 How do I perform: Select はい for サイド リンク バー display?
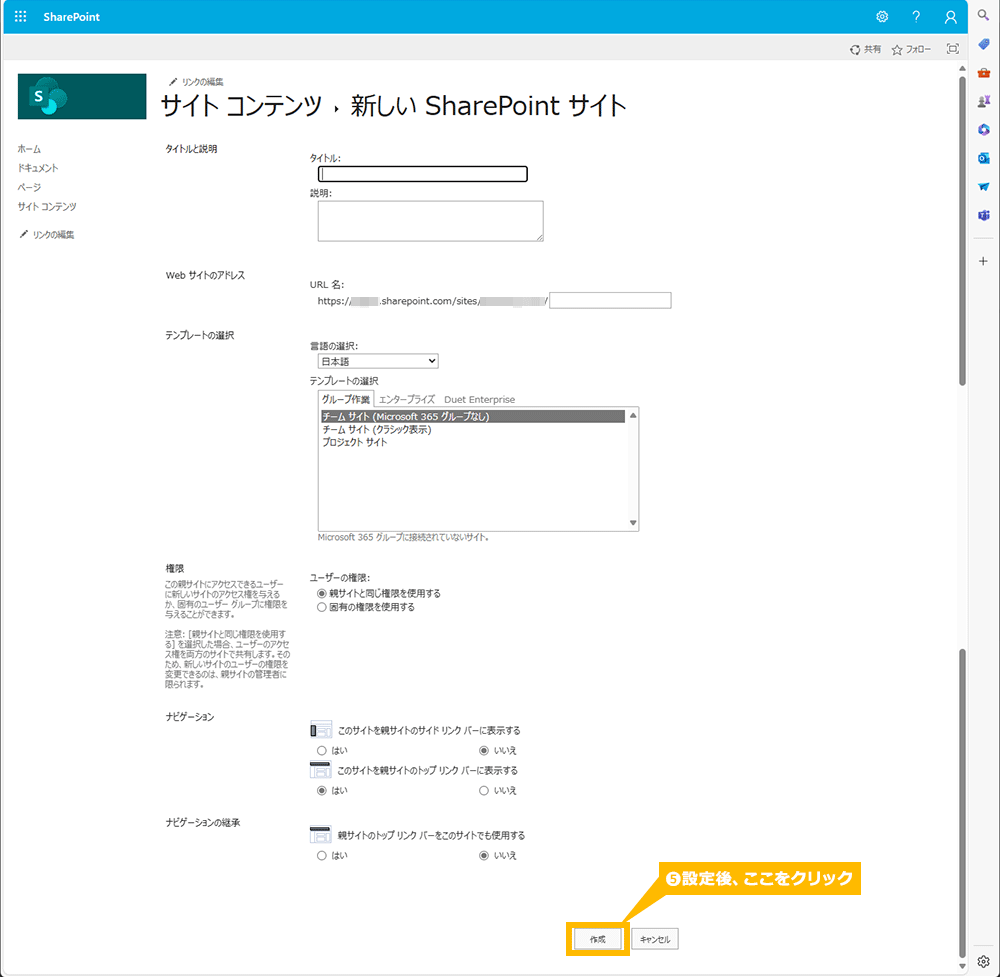pos(322,751)
